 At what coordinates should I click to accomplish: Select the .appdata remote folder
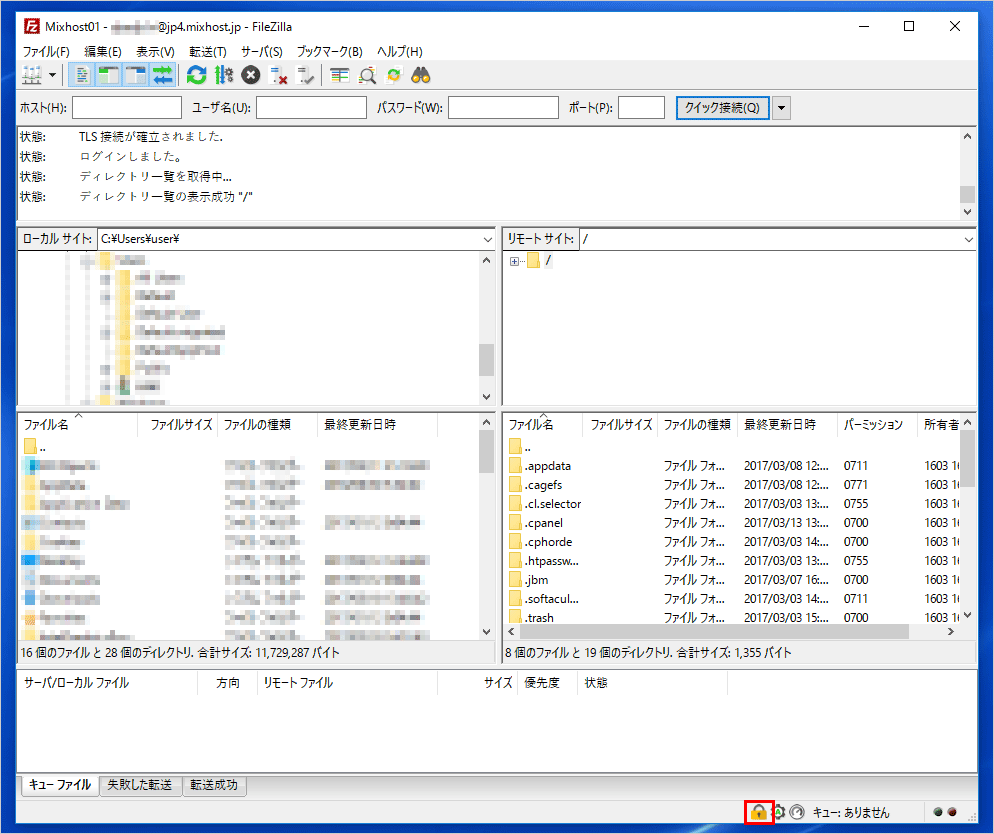pyautogui.click(x=548, y=466)
